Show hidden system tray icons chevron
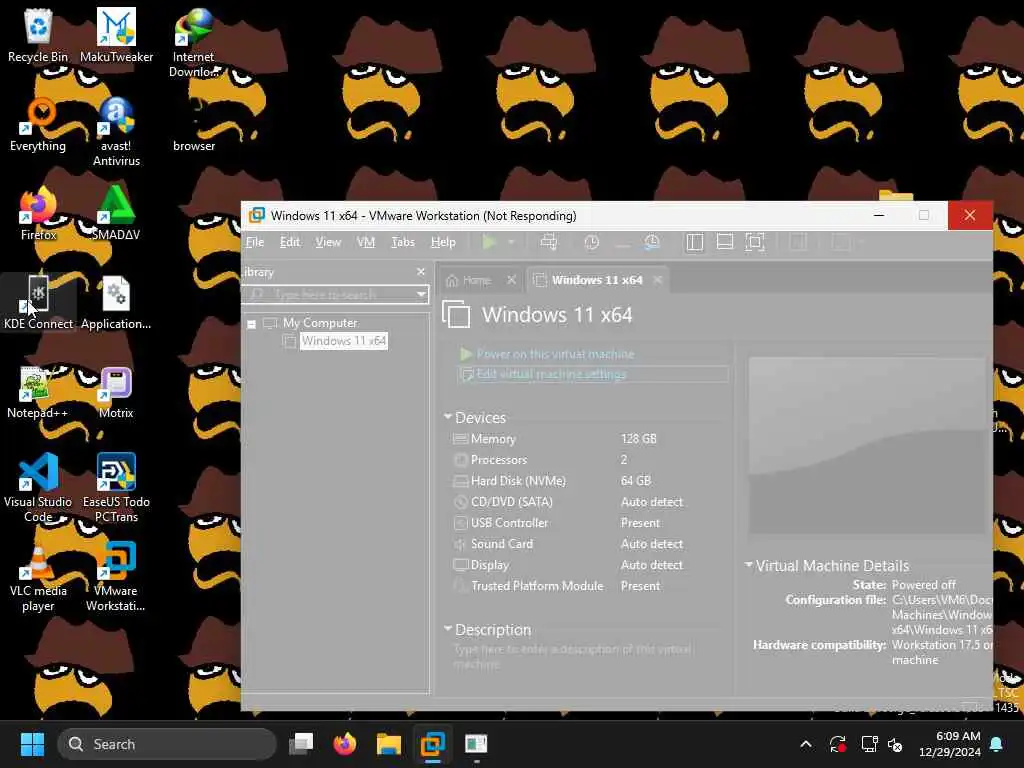The height and width of the screenshot is (768, 1024). pos(806,744)
